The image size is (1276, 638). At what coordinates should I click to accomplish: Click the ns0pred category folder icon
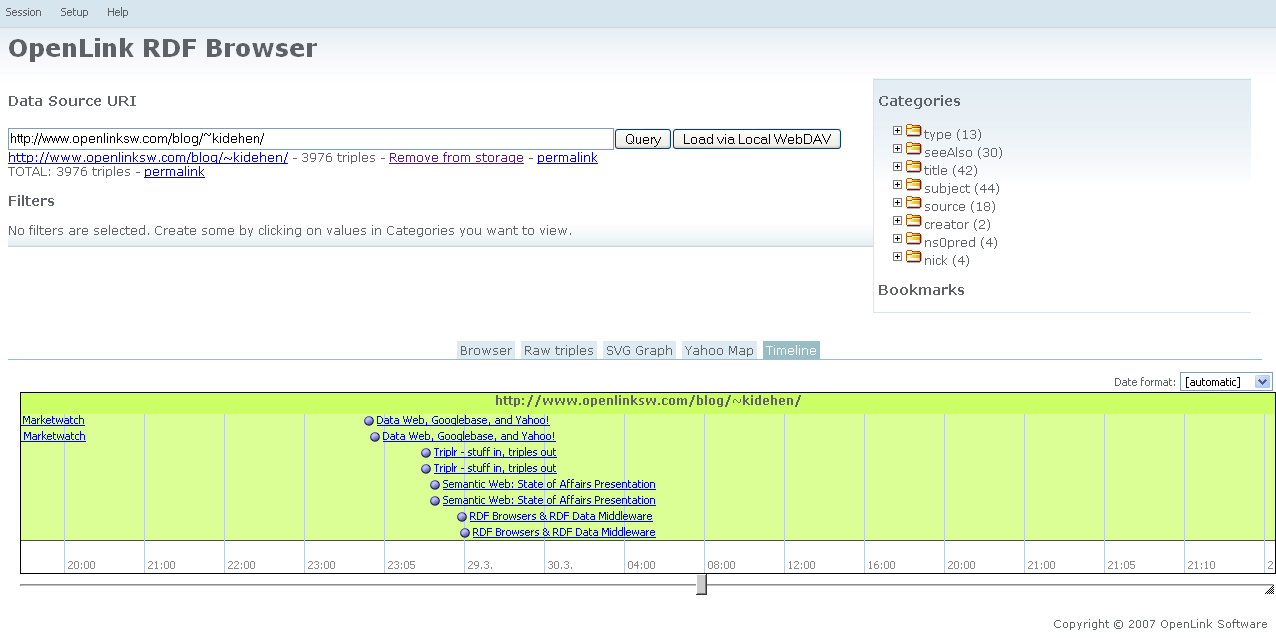click(x=913, y=239)
